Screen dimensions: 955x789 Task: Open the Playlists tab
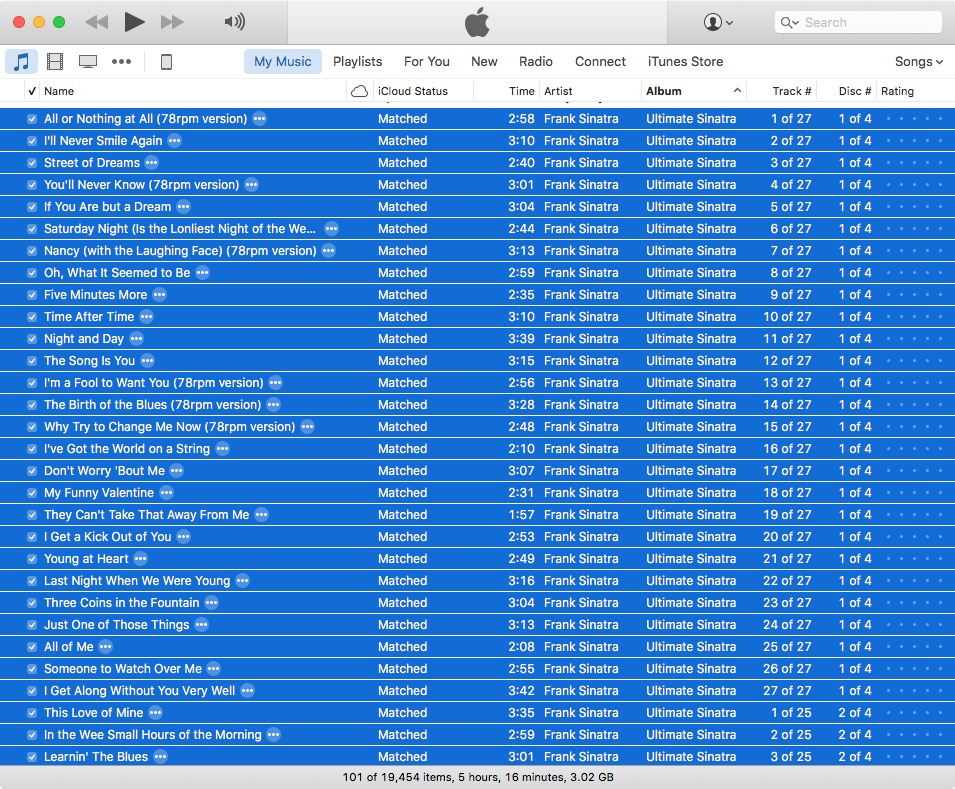[x=358, y=62]
